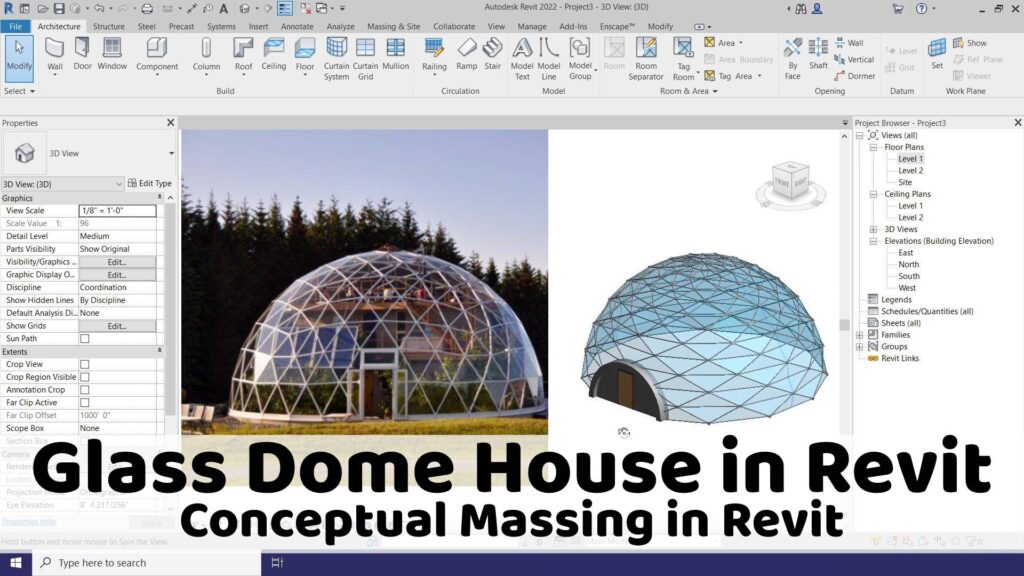Select the Stair tool
Screen dimensions: 1024x576
click(492, 54)
